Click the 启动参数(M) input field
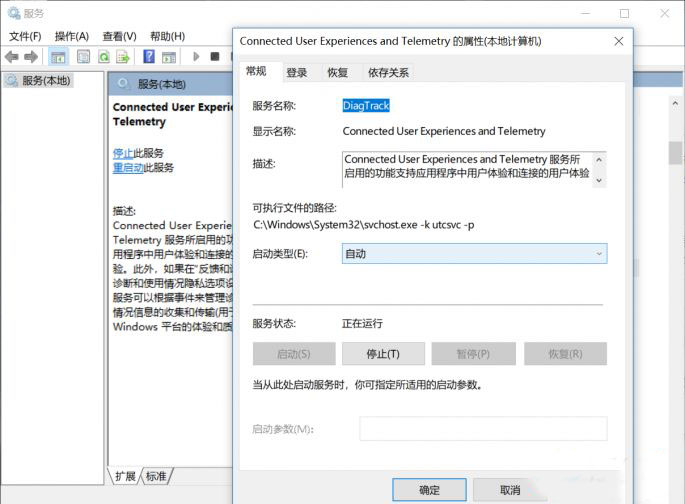This screenshot has height=504, width=685. pos(483,428)
